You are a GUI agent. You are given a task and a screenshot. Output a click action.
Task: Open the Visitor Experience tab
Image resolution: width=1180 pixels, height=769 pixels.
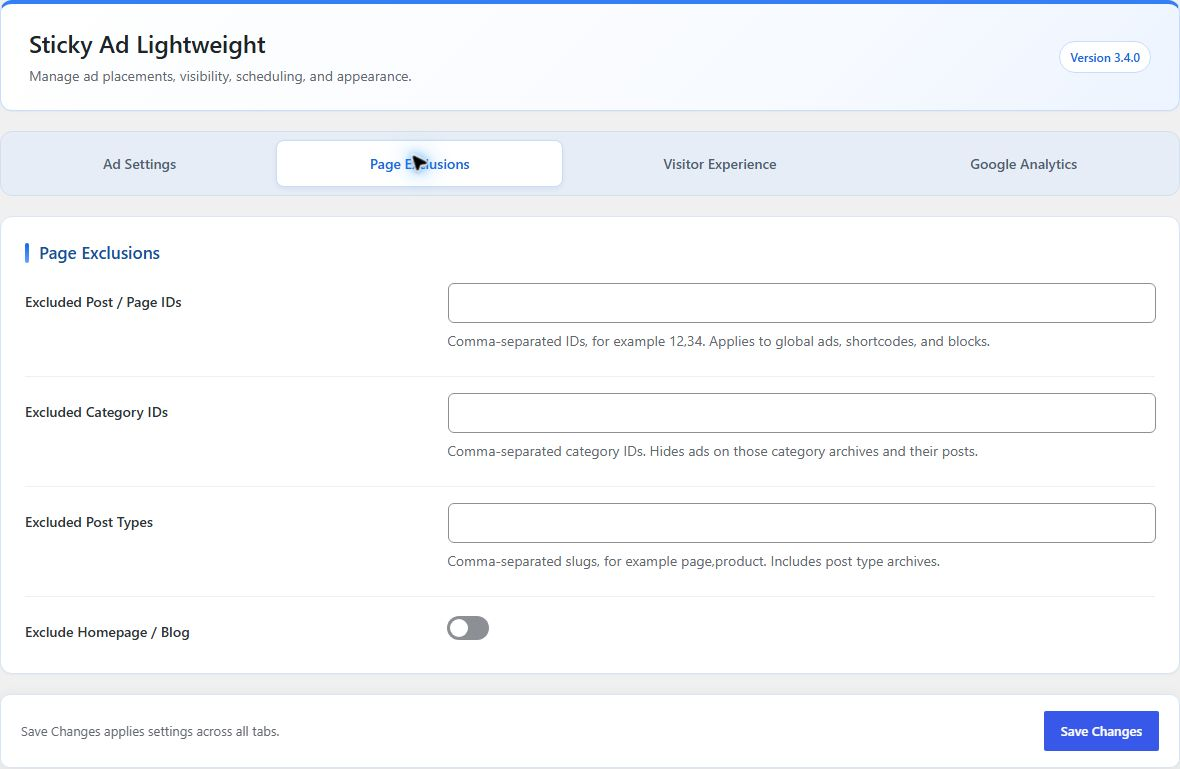tap(719, 164)
